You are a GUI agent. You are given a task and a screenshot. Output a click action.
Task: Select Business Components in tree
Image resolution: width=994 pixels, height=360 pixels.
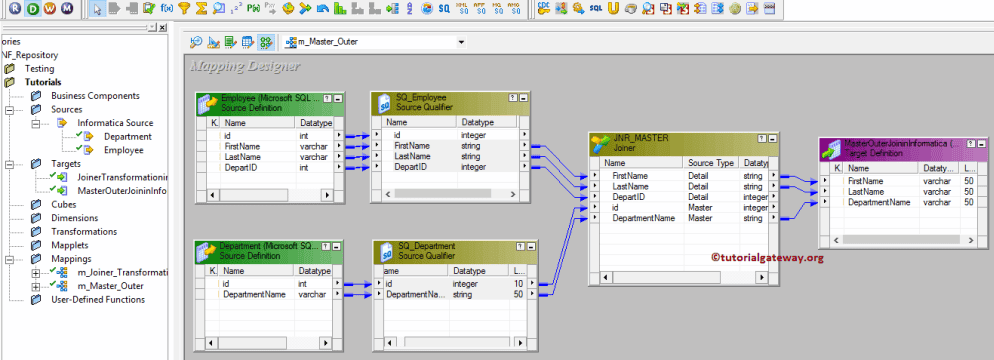tap(95, 96)
